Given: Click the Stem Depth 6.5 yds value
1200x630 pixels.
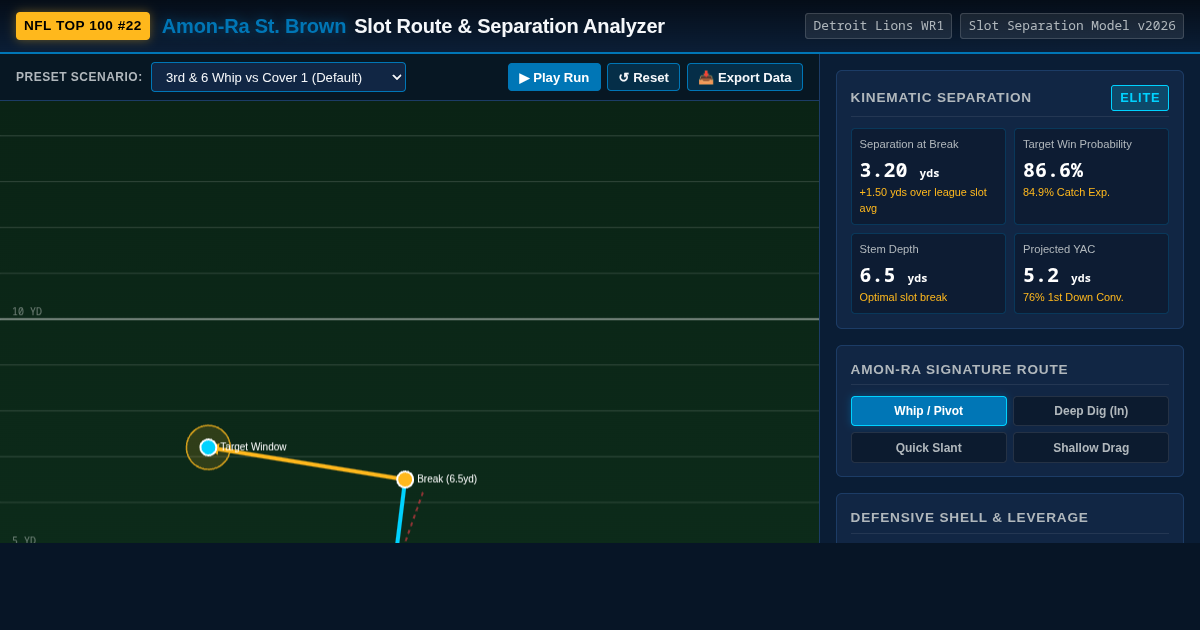Looking at the screenshot, I should 893,276.
